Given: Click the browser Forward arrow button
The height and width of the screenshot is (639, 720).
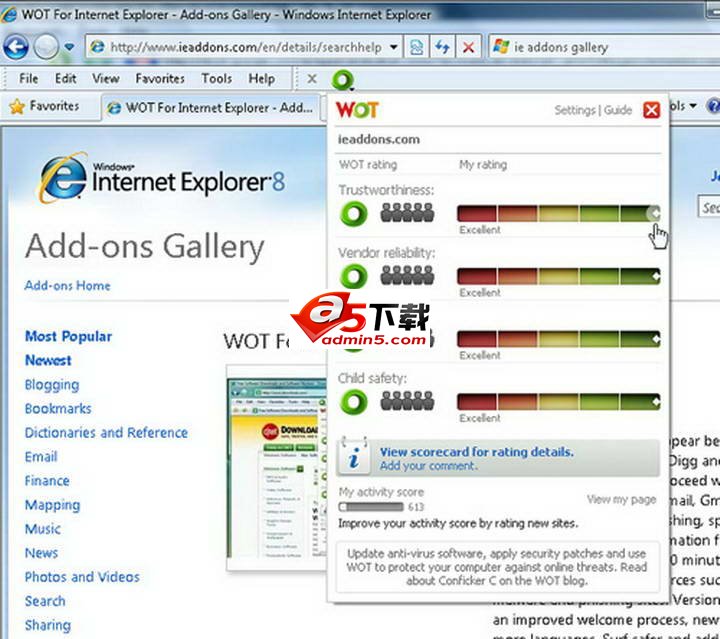Looking at the screenshot, I should (x=46, y=47).
